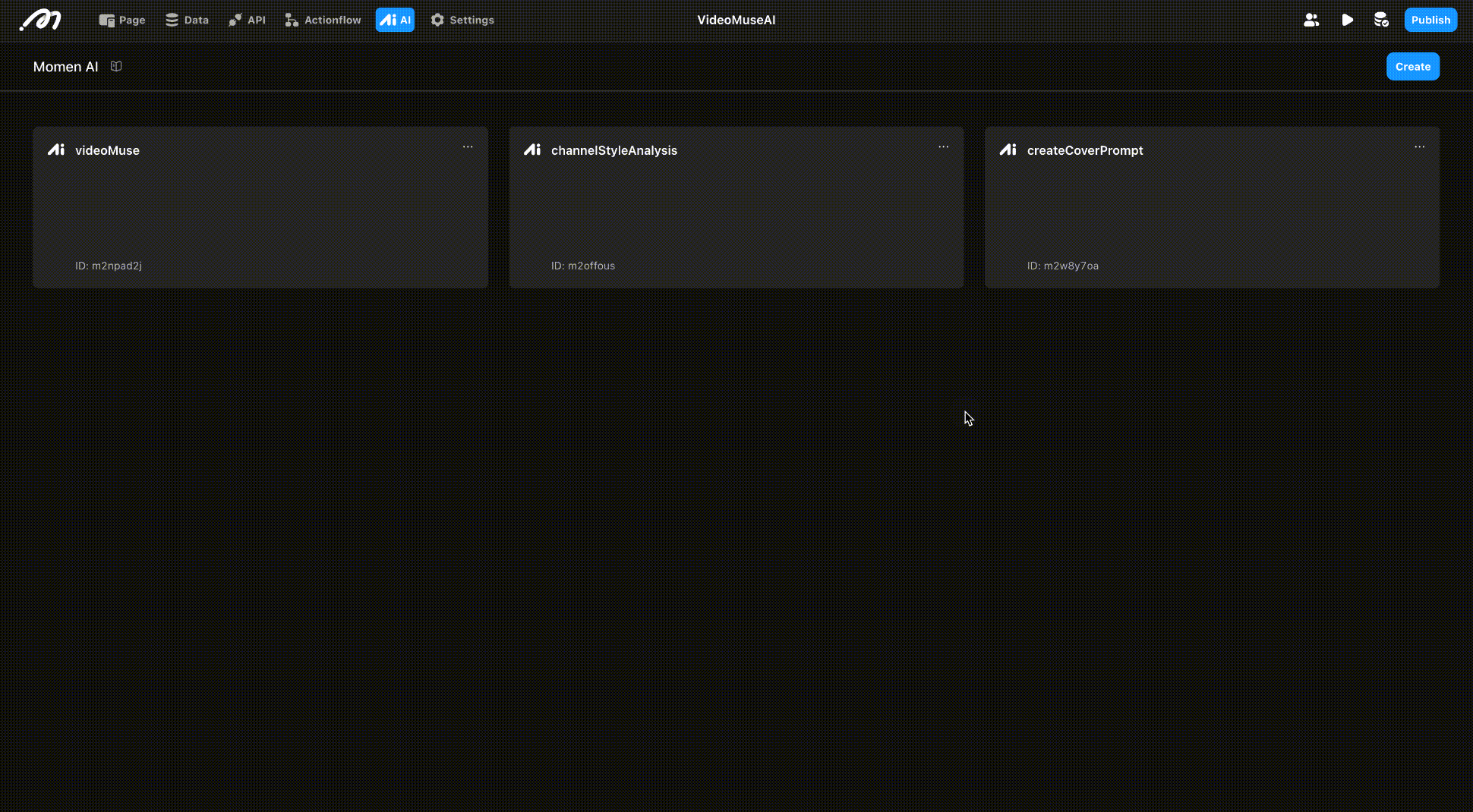Click the preview play icon
The image size is (1473, 812).
pyautogui.click(x=1347, y=20)
